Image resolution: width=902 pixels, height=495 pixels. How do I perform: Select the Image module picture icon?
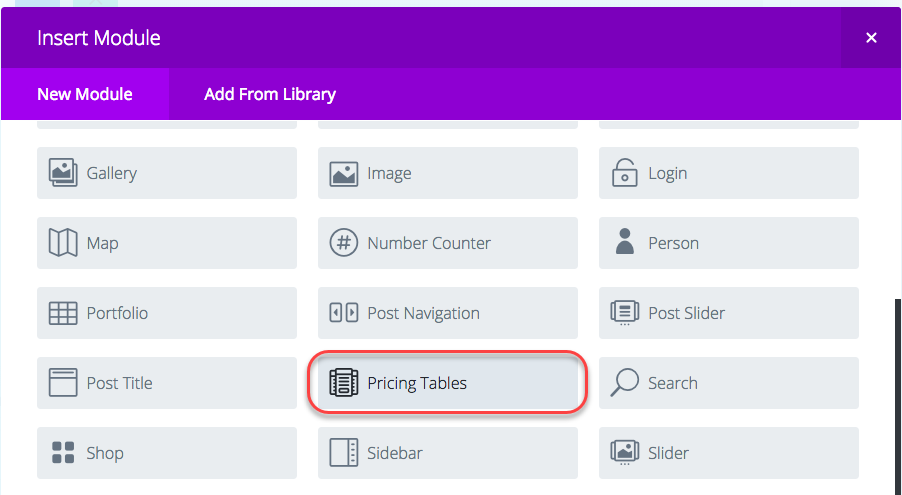click(x=343, y=173)
